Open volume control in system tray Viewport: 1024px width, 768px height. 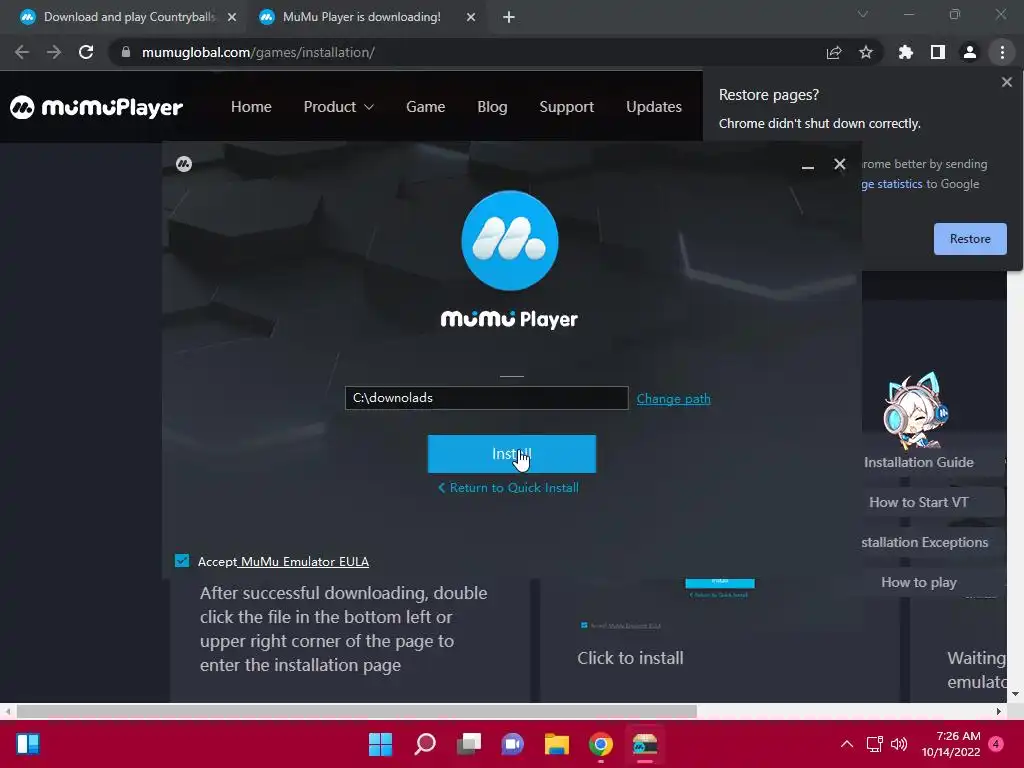pos(899,744)
